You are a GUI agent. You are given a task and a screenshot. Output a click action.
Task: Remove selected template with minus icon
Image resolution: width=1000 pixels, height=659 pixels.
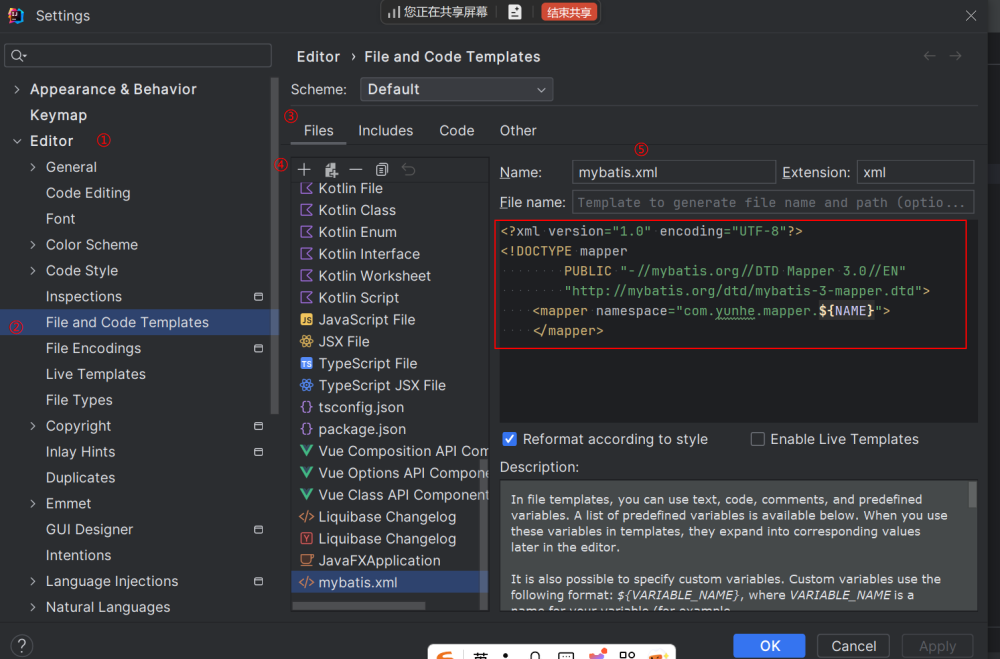tap(356, 170)
